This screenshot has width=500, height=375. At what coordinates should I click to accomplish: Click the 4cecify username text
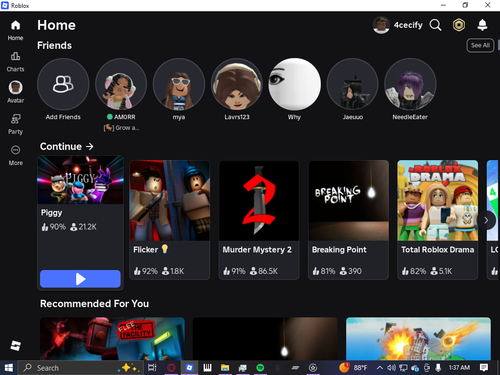point(408,25)
